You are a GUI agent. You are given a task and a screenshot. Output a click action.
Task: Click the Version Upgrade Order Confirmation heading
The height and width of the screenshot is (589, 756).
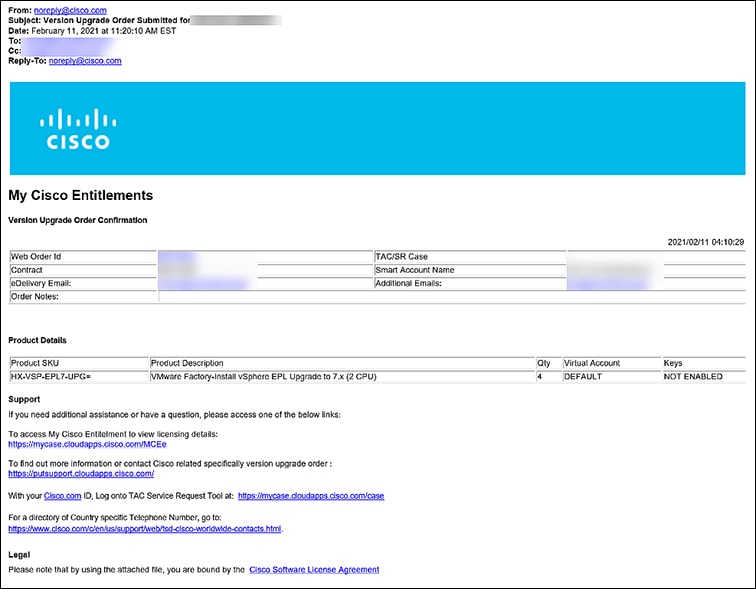pyautogui.click(x=78, y=220)
